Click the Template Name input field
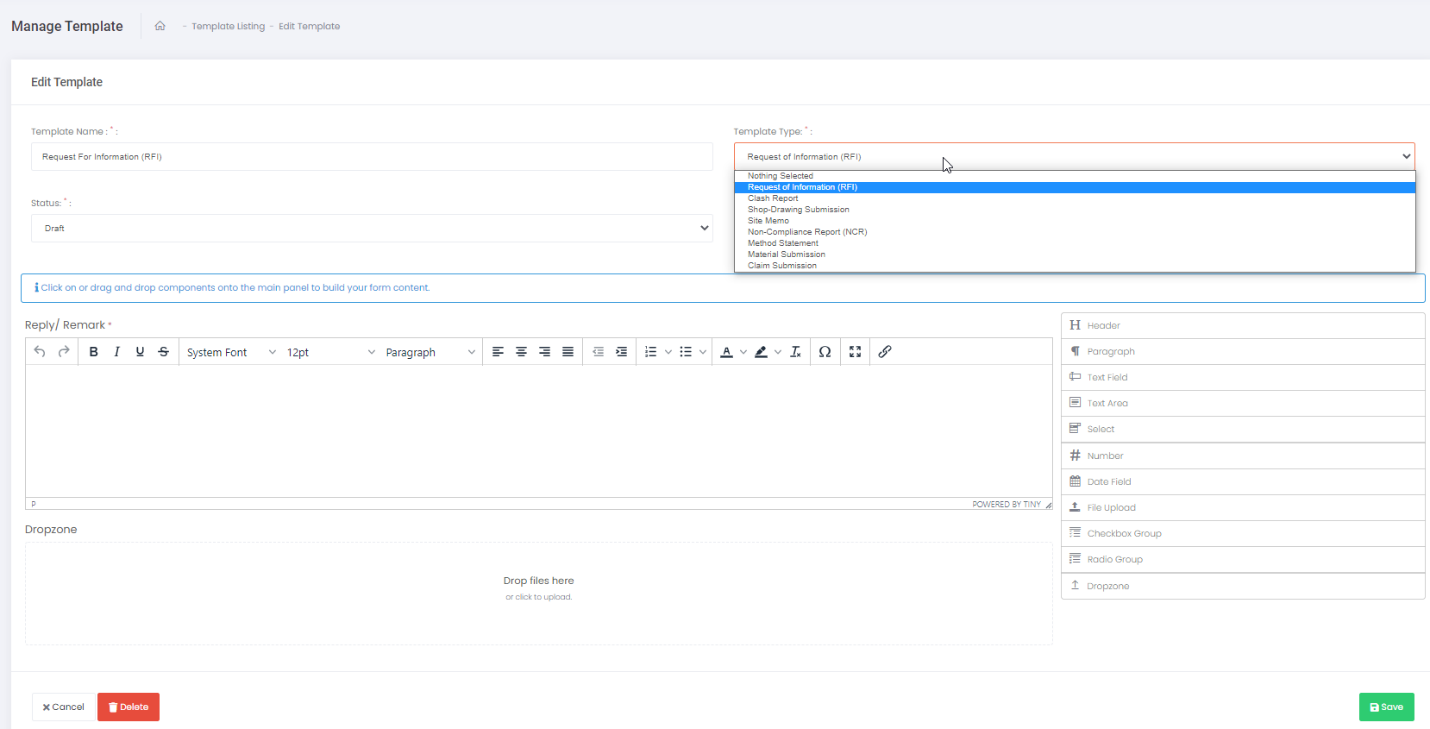Screen dimensions: 1430x729 point(371,157)
